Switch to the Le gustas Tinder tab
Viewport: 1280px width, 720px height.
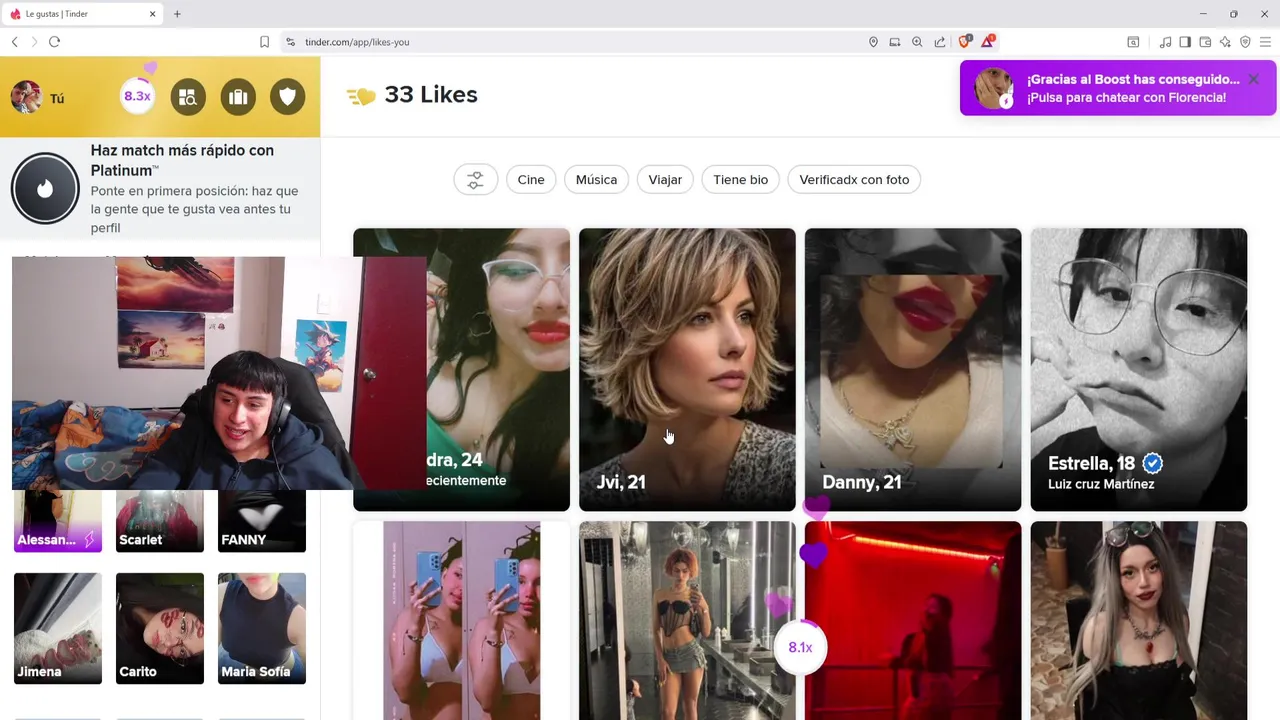pyautogui.click(x=82, y=14)
